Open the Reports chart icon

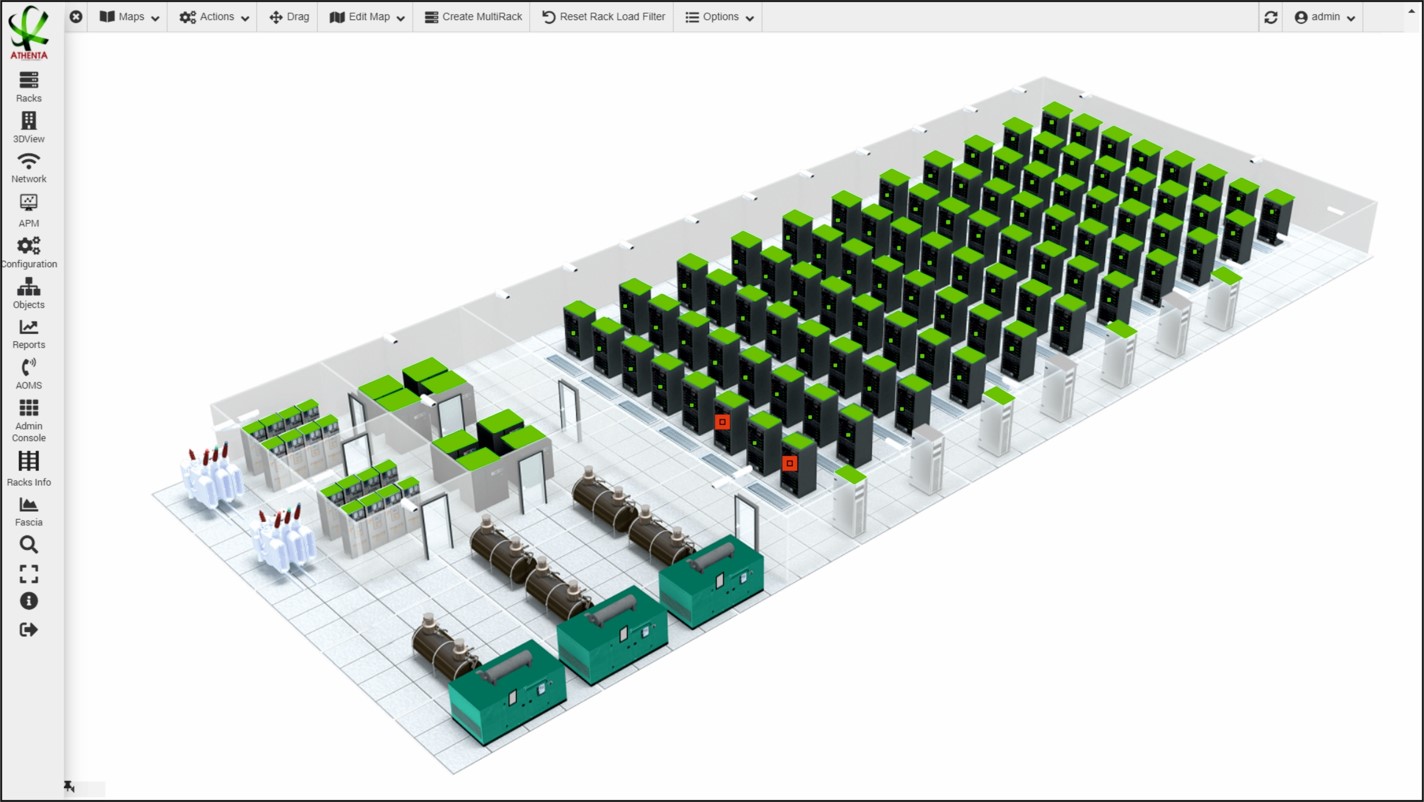29,333
